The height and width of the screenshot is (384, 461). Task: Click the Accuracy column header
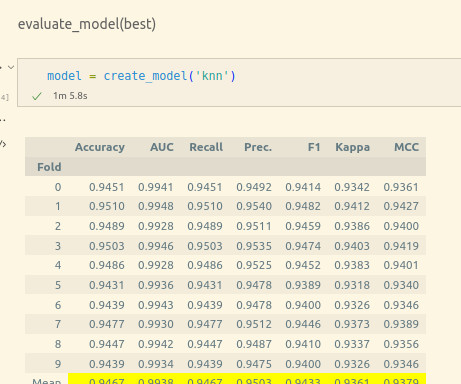coord(100,147)
